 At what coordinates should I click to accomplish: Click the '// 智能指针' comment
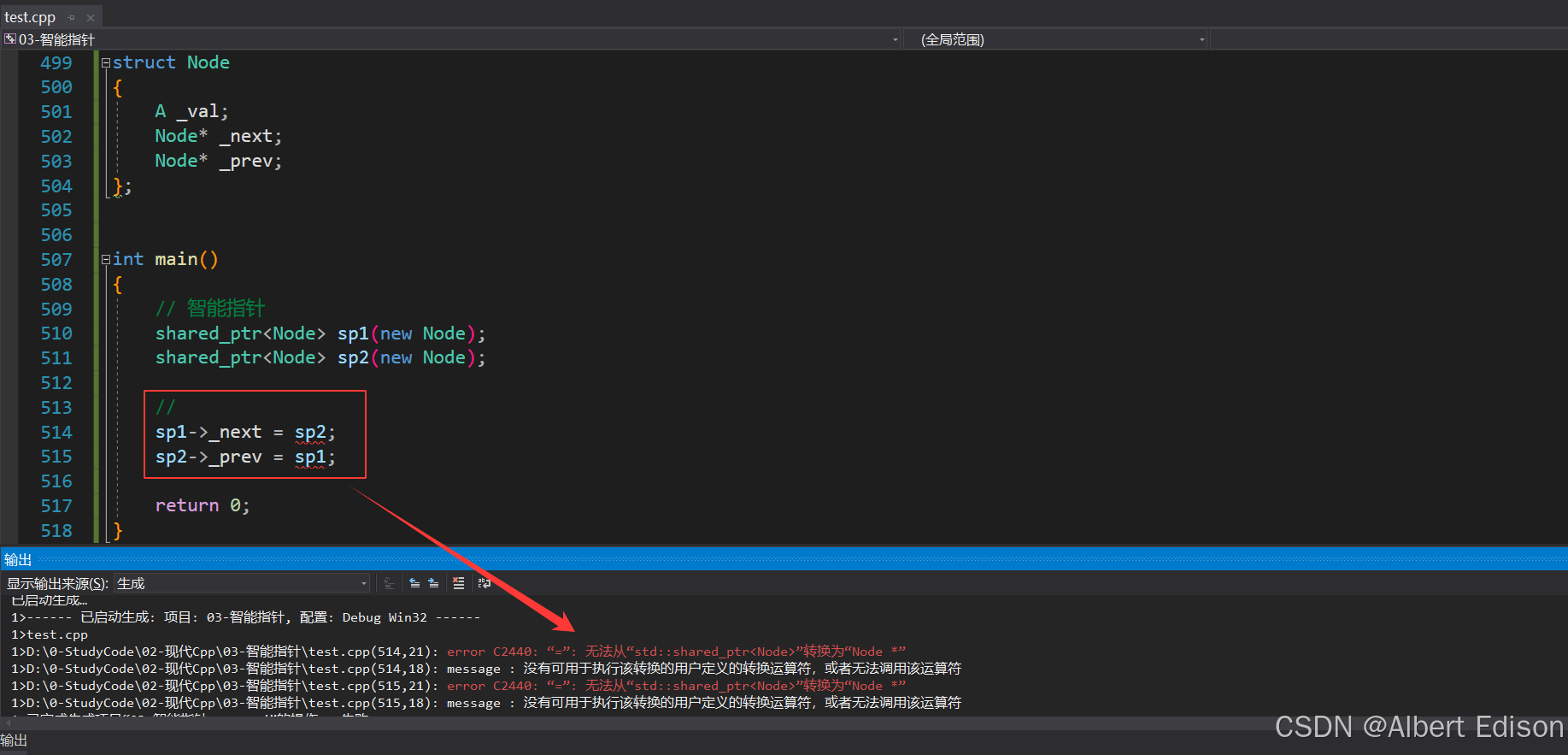click(x=210, y=309)
